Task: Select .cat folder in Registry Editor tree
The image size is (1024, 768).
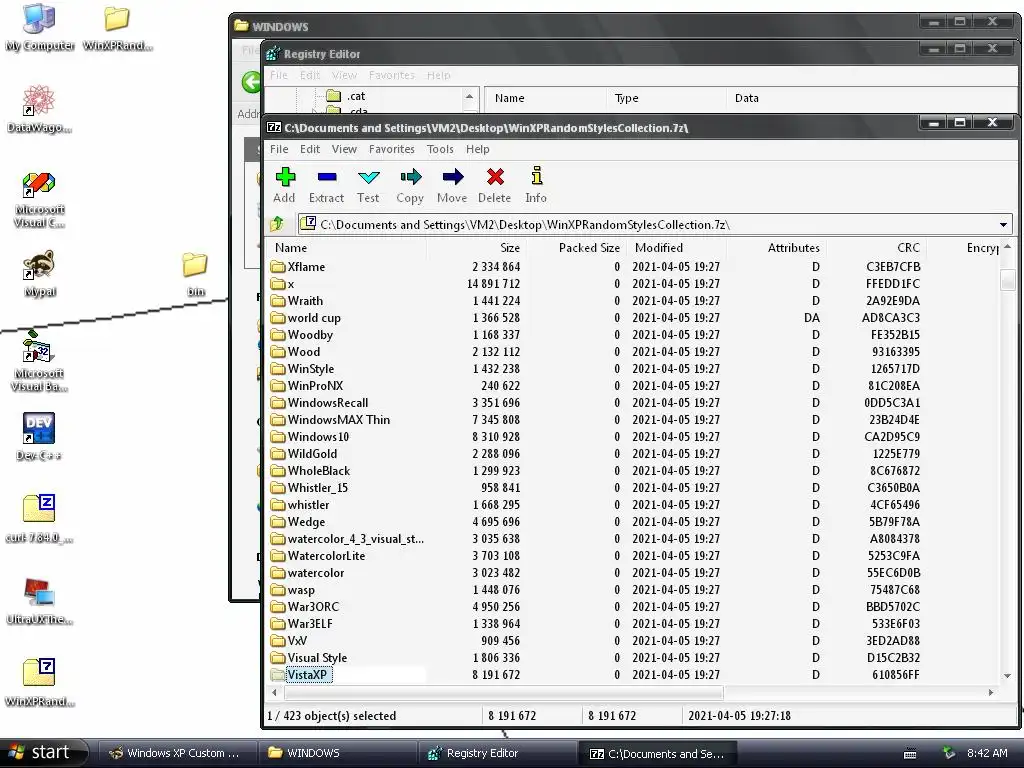Action: tap(345, 96)
